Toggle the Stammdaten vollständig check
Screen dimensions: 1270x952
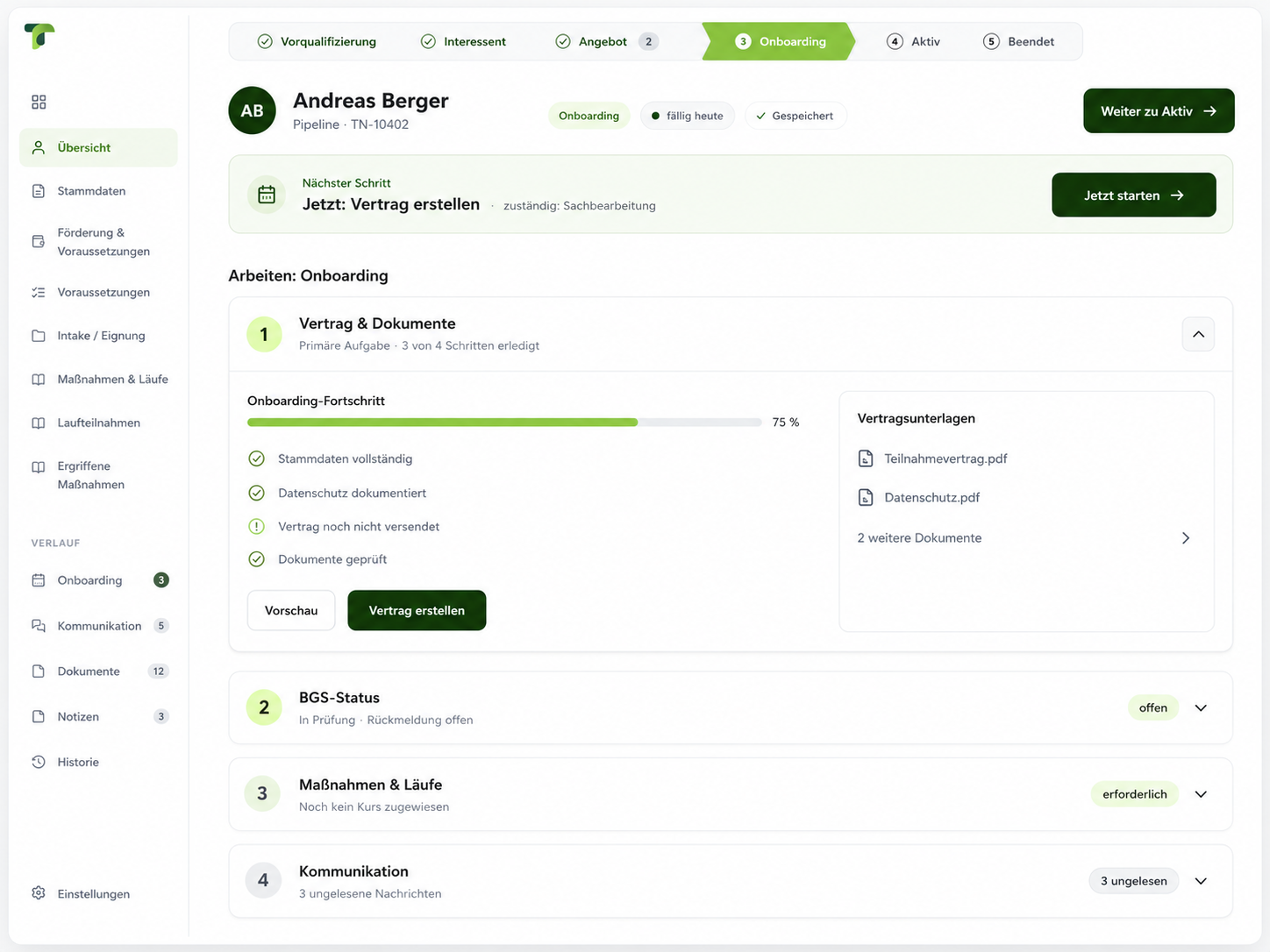[x=256, y=458]
